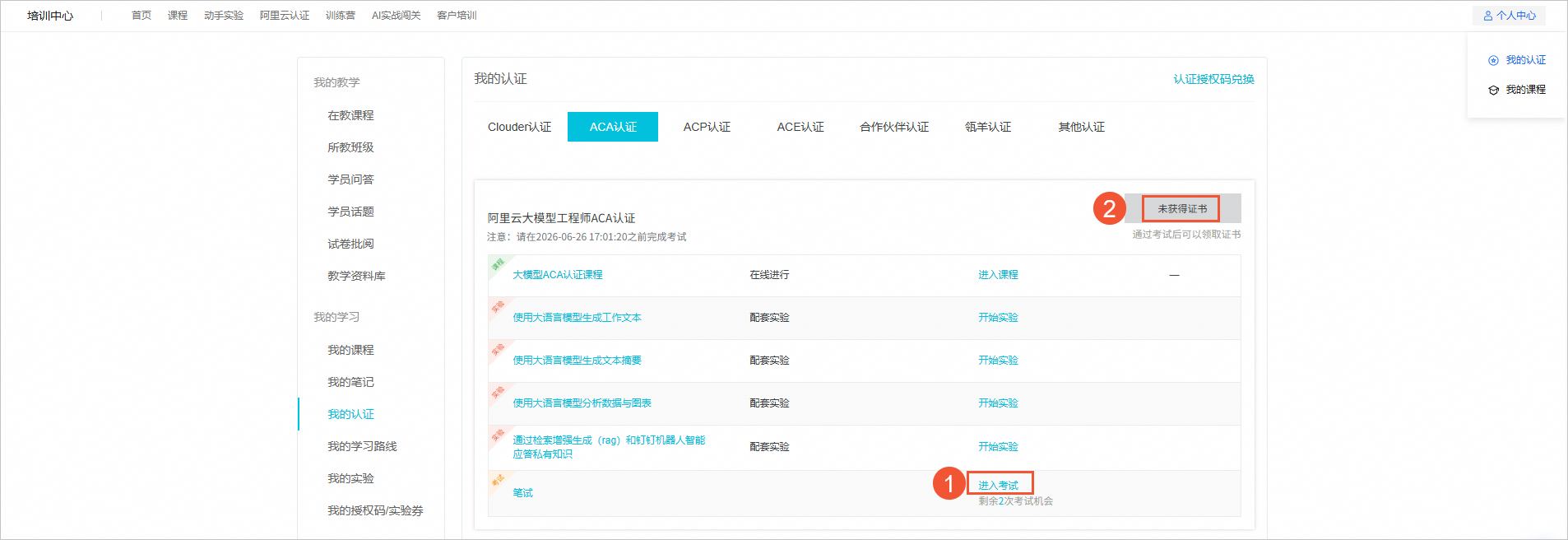Open 在教课程 in the sidebar
This screenshot has height=540, width=1568.
pos(350,115)
